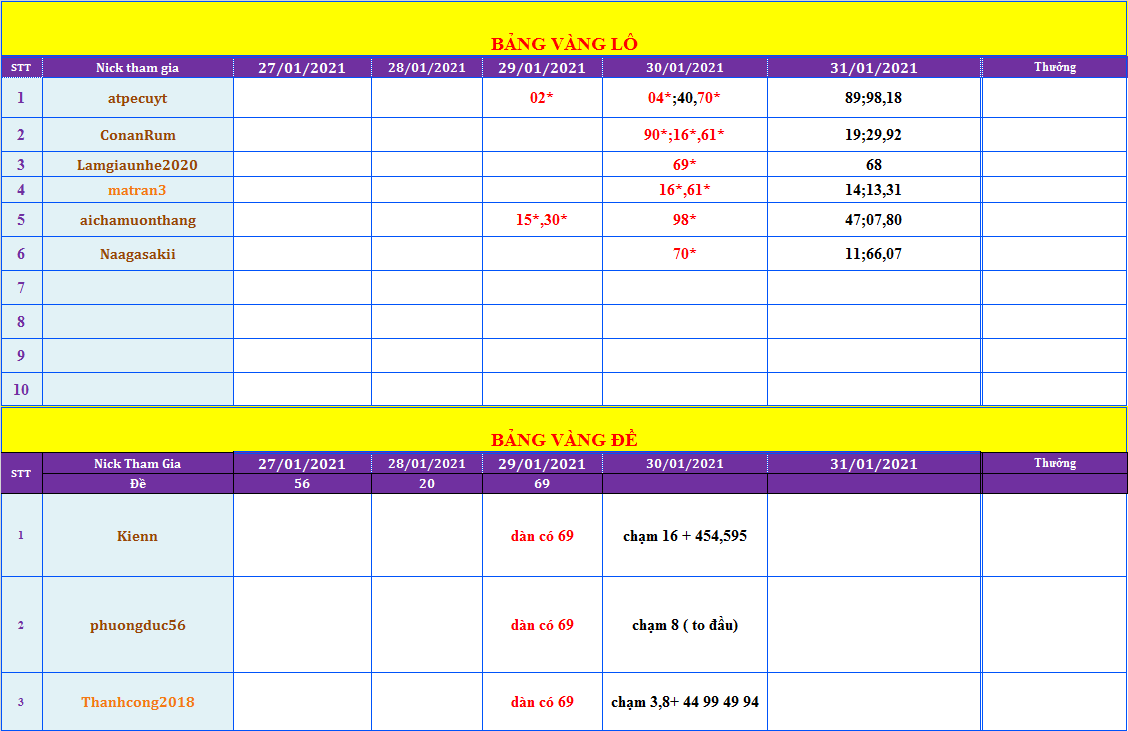Click 31/01/2021 header in the Lô table
The width and height of the screenshot is (1128, 731).
click(x=874, y=68)
